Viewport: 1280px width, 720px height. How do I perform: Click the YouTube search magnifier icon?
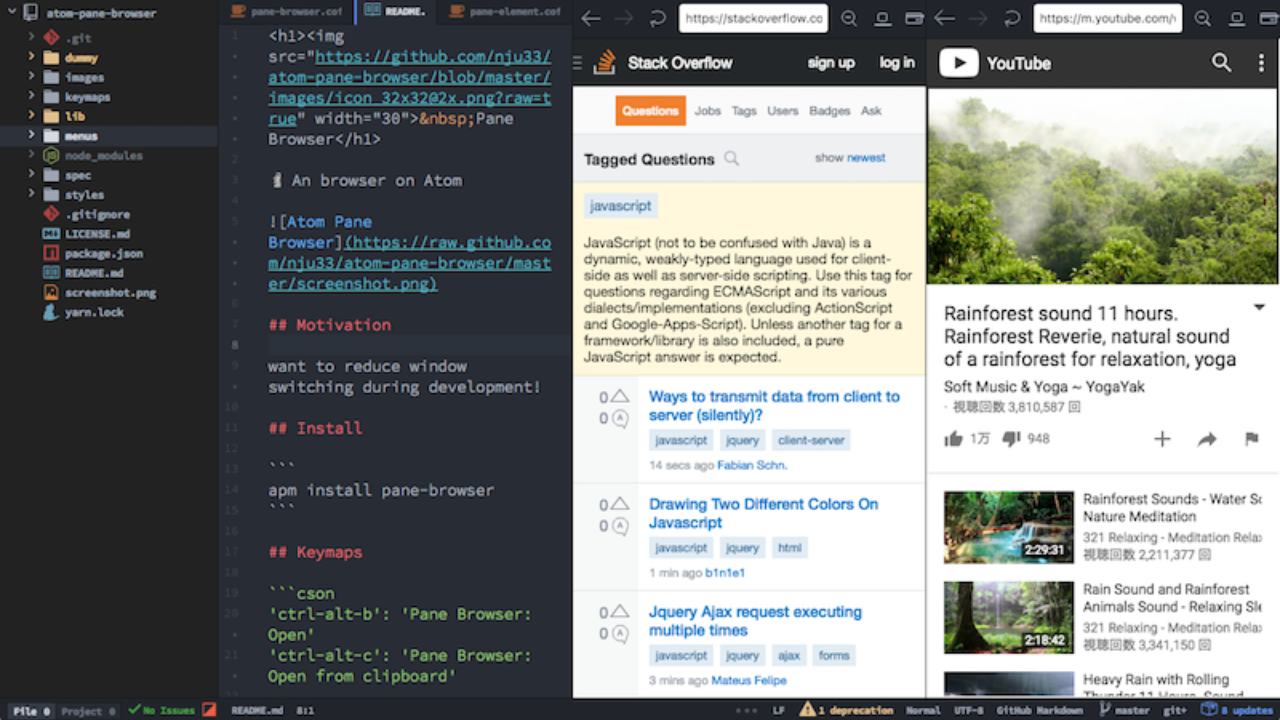(x=1221, y=63)
